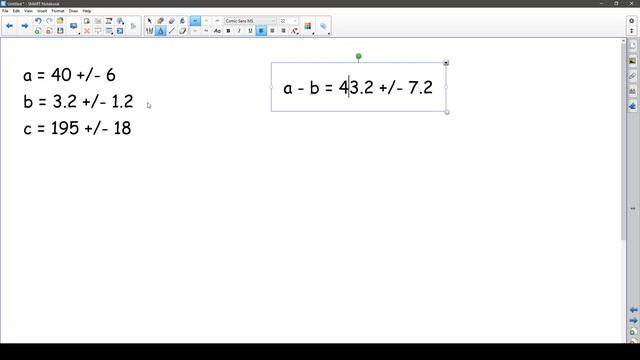640x360 pixels.
Task: Open the File menu
Action: click(x=5, y=11)
